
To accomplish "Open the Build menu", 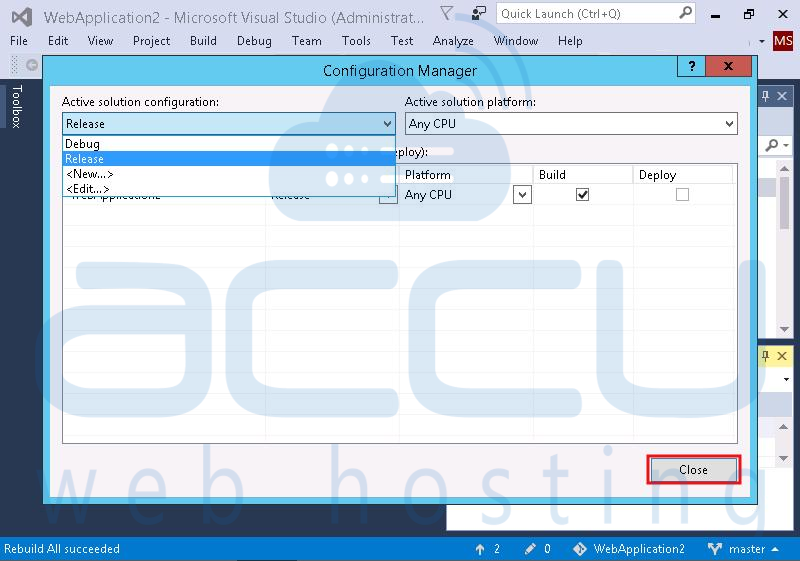I will coord(203,41).
